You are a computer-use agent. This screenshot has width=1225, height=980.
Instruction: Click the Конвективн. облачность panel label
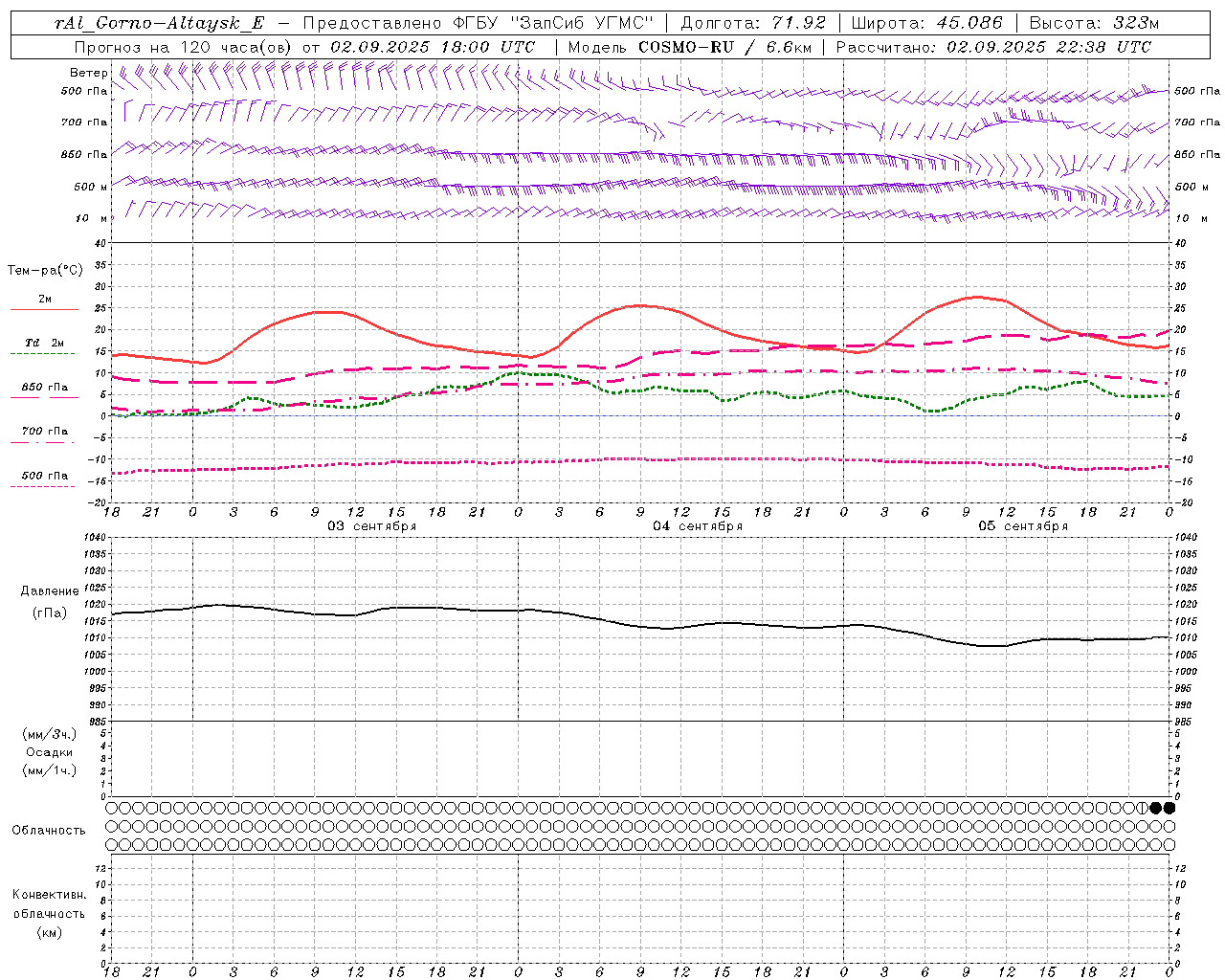tap(49, 904)
